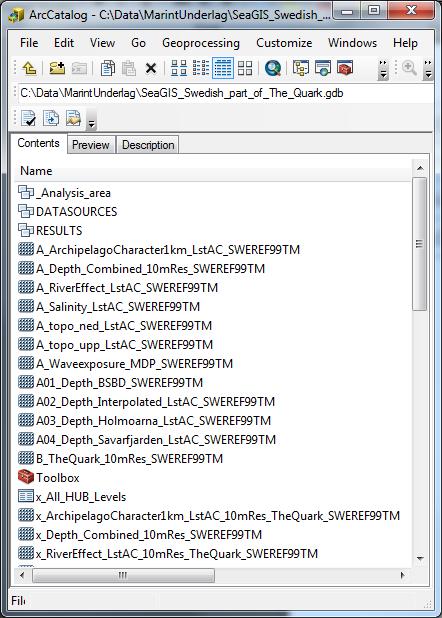This screenshot has width=442, height=618.
Task: Click the Validate Metadata icon
Action: [x=28, y=118]
